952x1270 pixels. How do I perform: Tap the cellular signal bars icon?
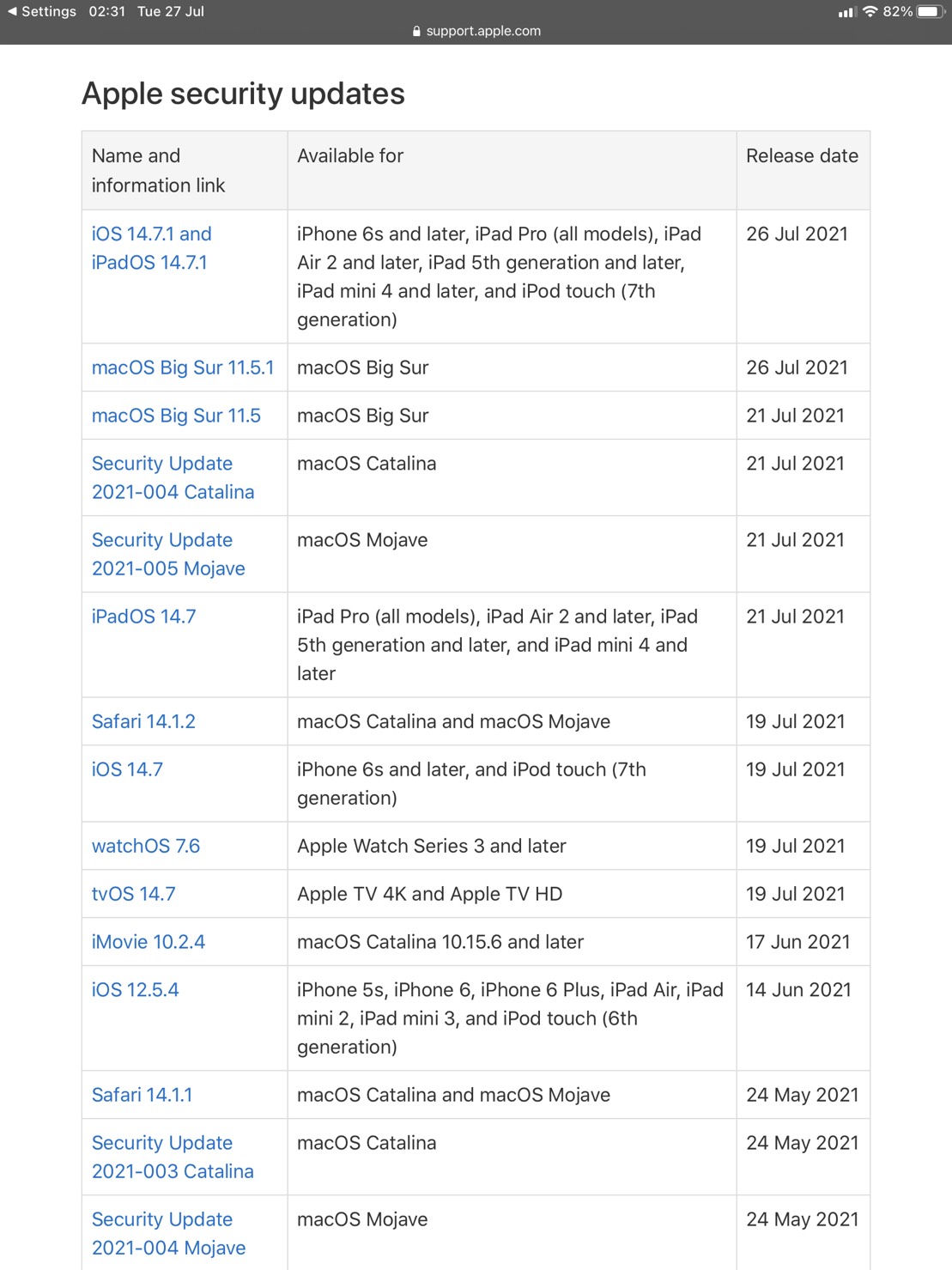846,12
